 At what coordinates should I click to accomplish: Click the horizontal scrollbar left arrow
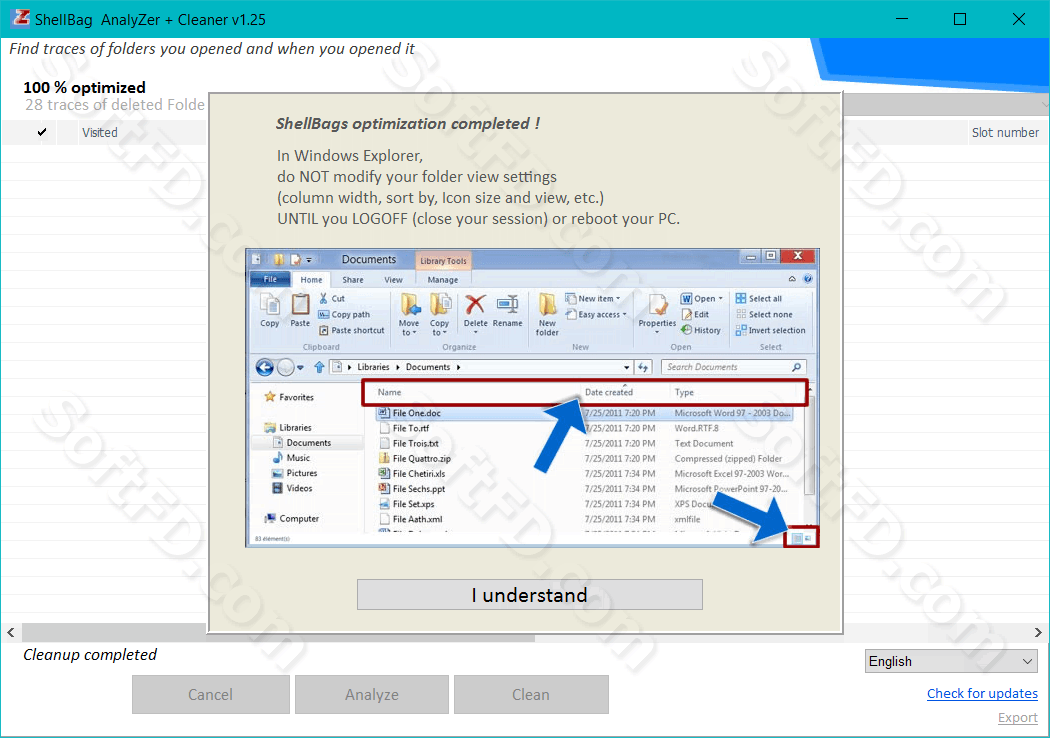(x=11, y=632)
